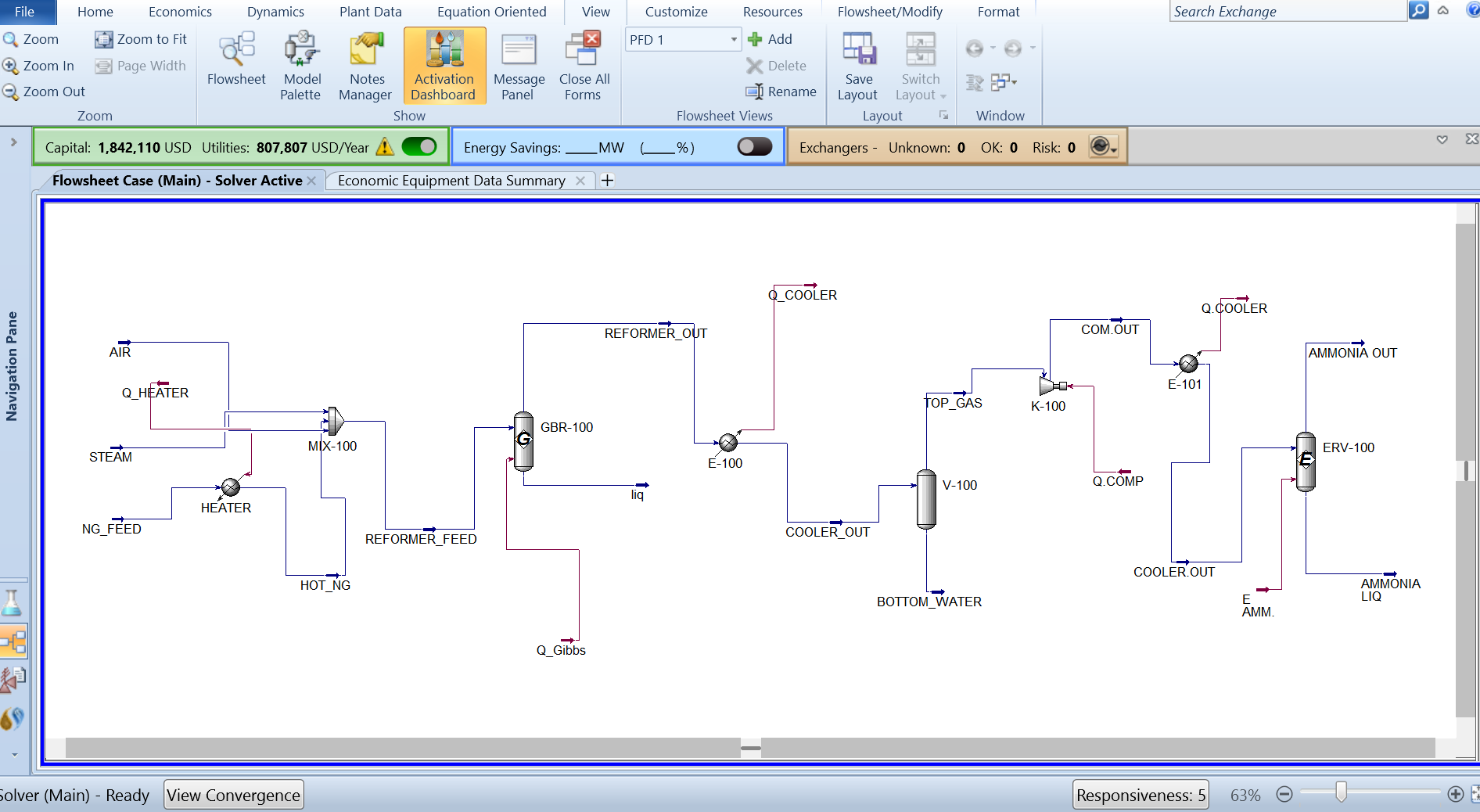Screen dimensions: 1480x812
Task: Click Close All Forms
Action: 584,65
